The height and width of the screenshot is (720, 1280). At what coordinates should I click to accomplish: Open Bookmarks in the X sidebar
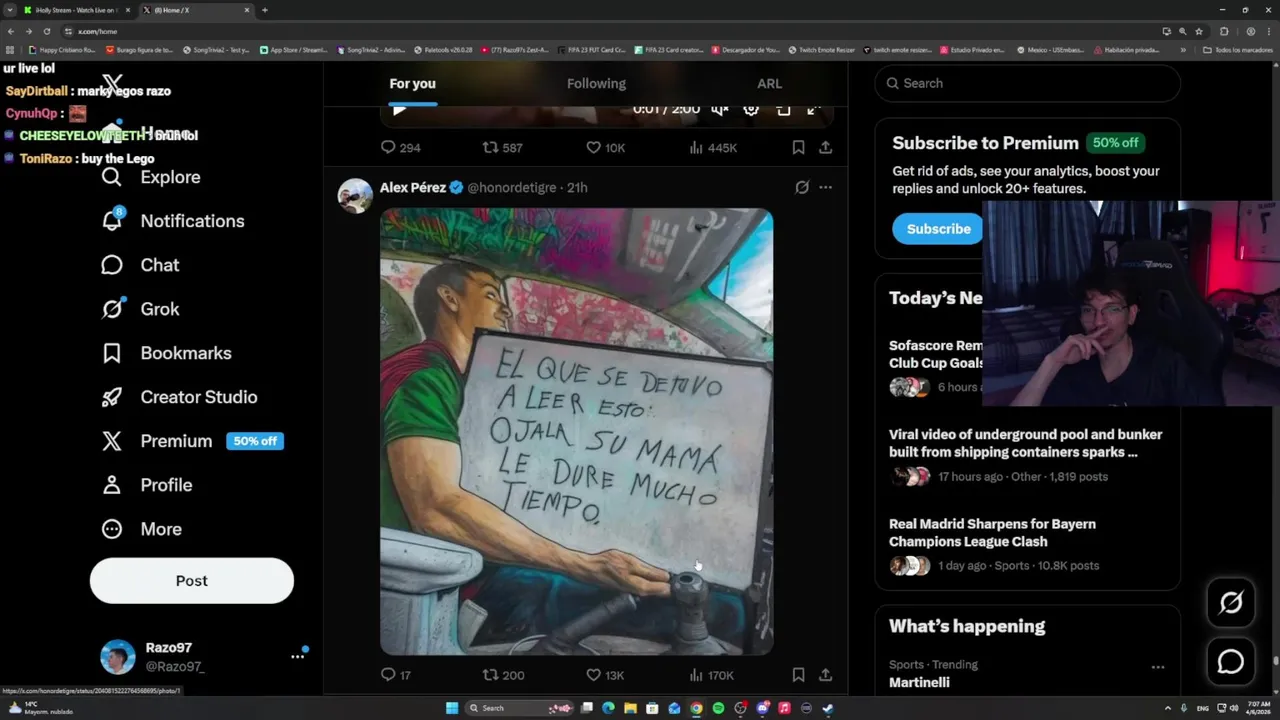166,353
